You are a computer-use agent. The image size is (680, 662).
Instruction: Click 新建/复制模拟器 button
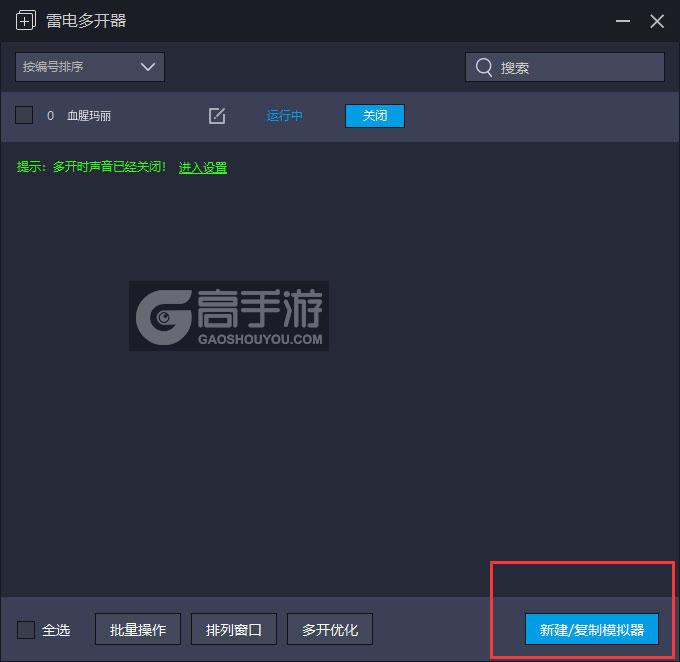point(592,629)
